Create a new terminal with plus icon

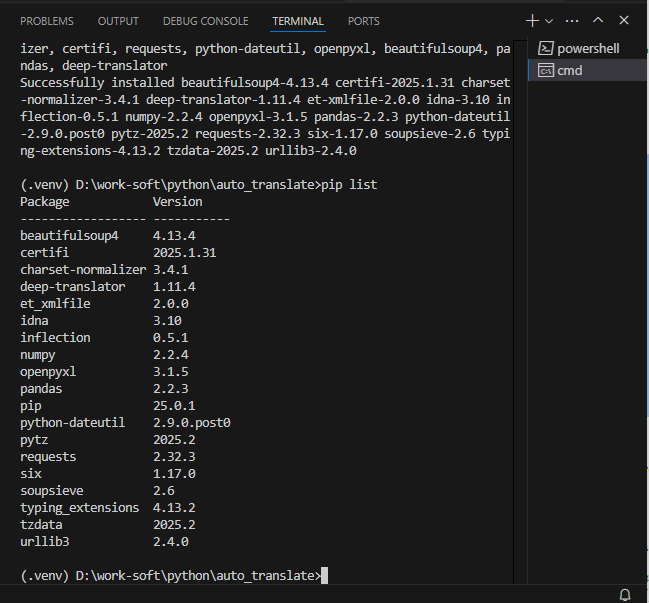(x=532, y=21)
